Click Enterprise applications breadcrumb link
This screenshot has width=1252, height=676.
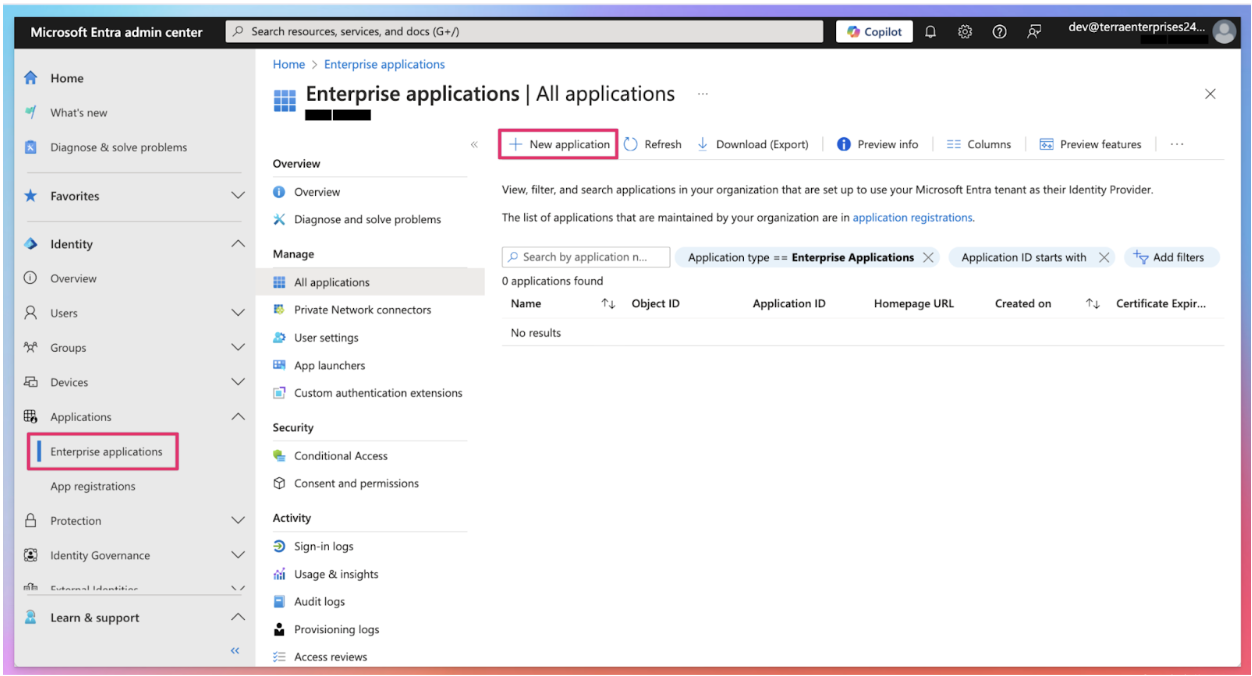tap(384, 64)
